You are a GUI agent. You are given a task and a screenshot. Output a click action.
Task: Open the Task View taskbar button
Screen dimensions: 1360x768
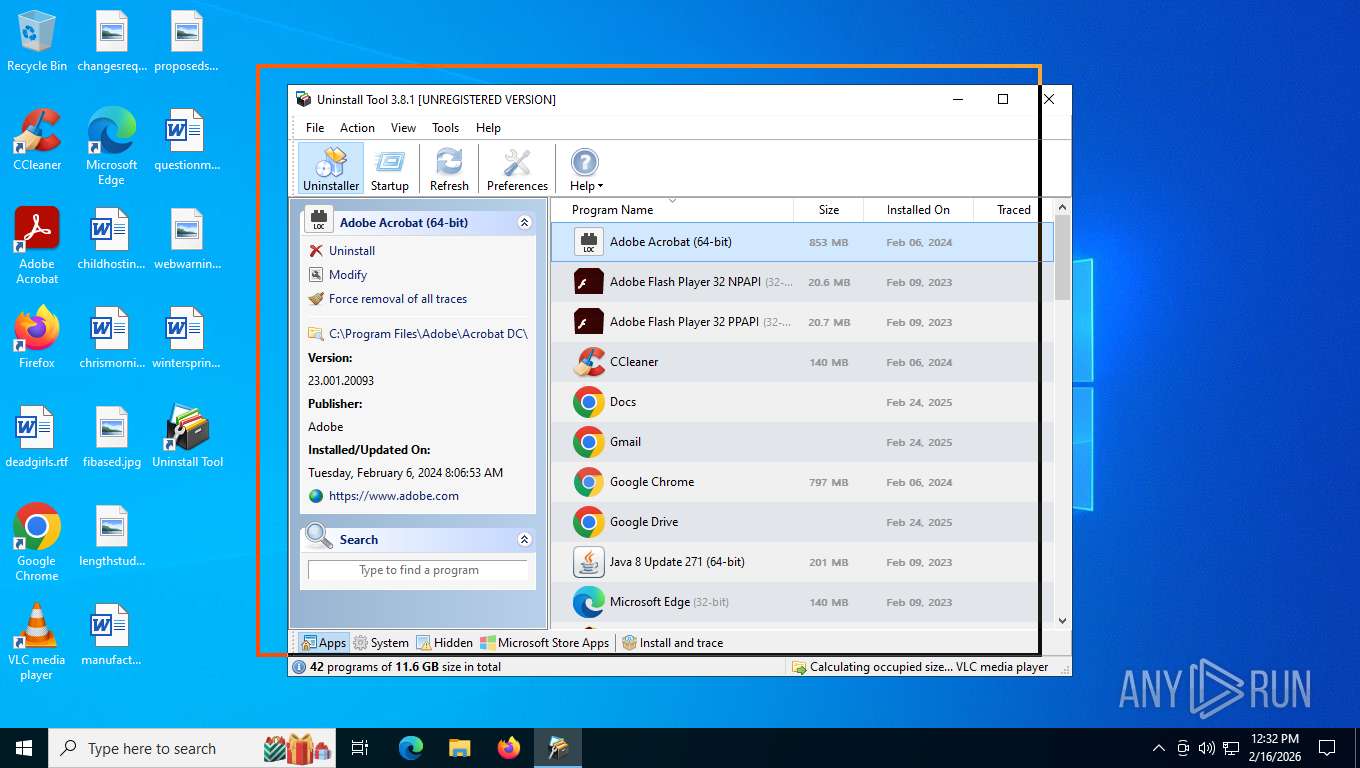pyautogui.click(x=360, y=748)
